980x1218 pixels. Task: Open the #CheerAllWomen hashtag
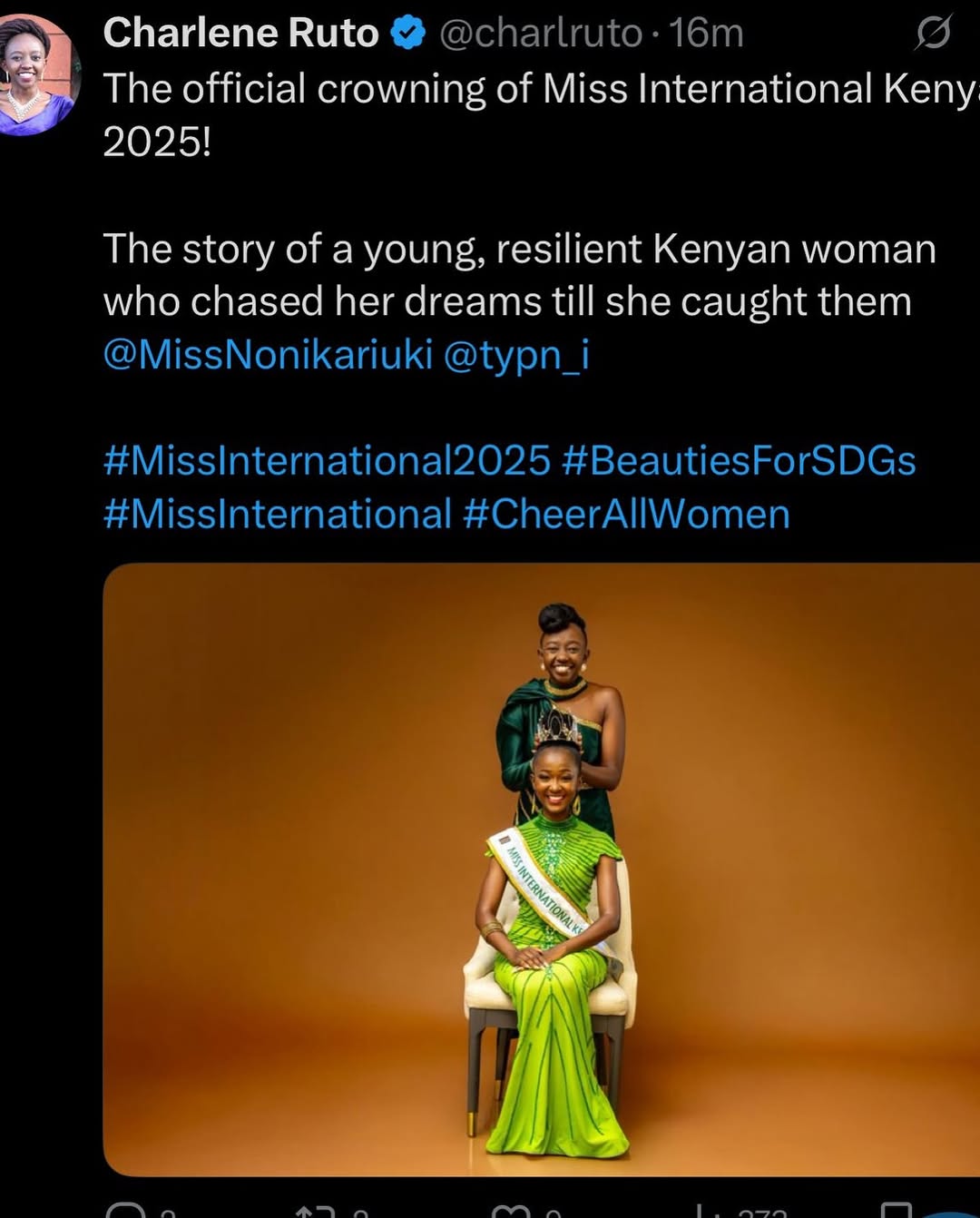626,515
